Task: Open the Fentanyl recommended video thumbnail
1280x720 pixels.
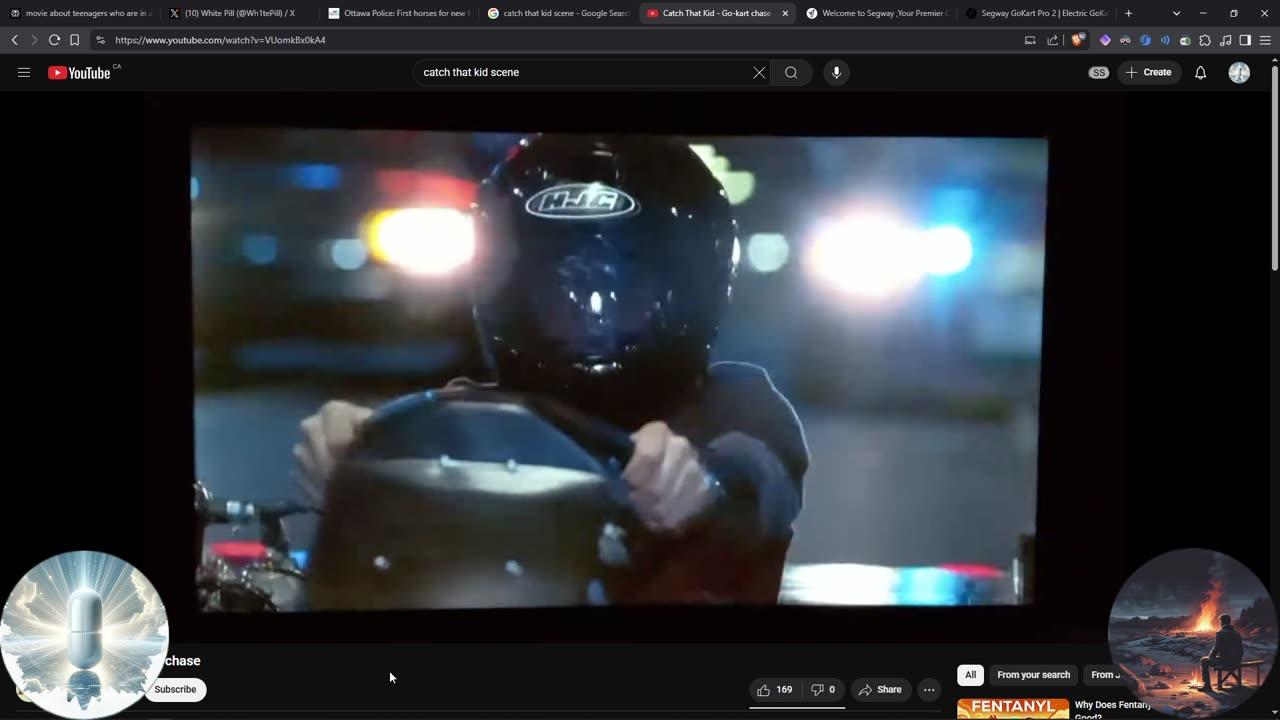Action: point(1012,709)
